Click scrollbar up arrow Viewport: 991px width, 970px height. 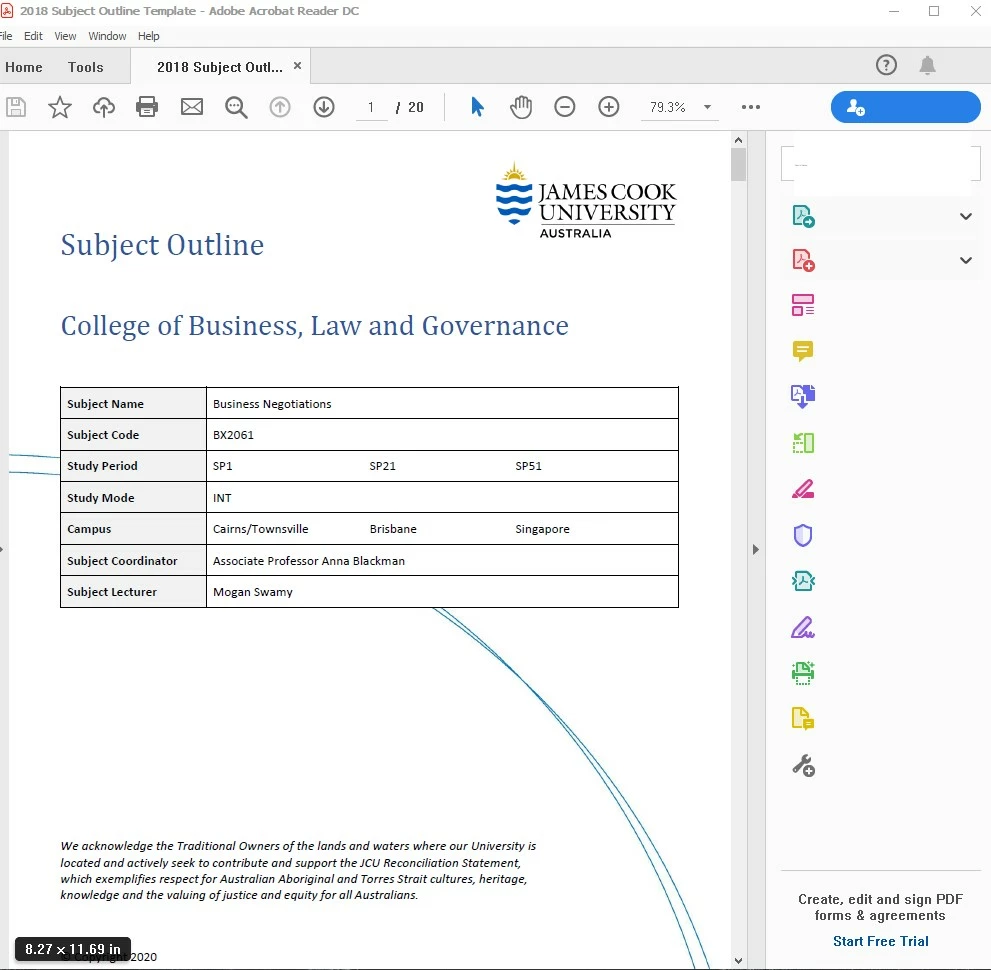click(x=738, y=140)
